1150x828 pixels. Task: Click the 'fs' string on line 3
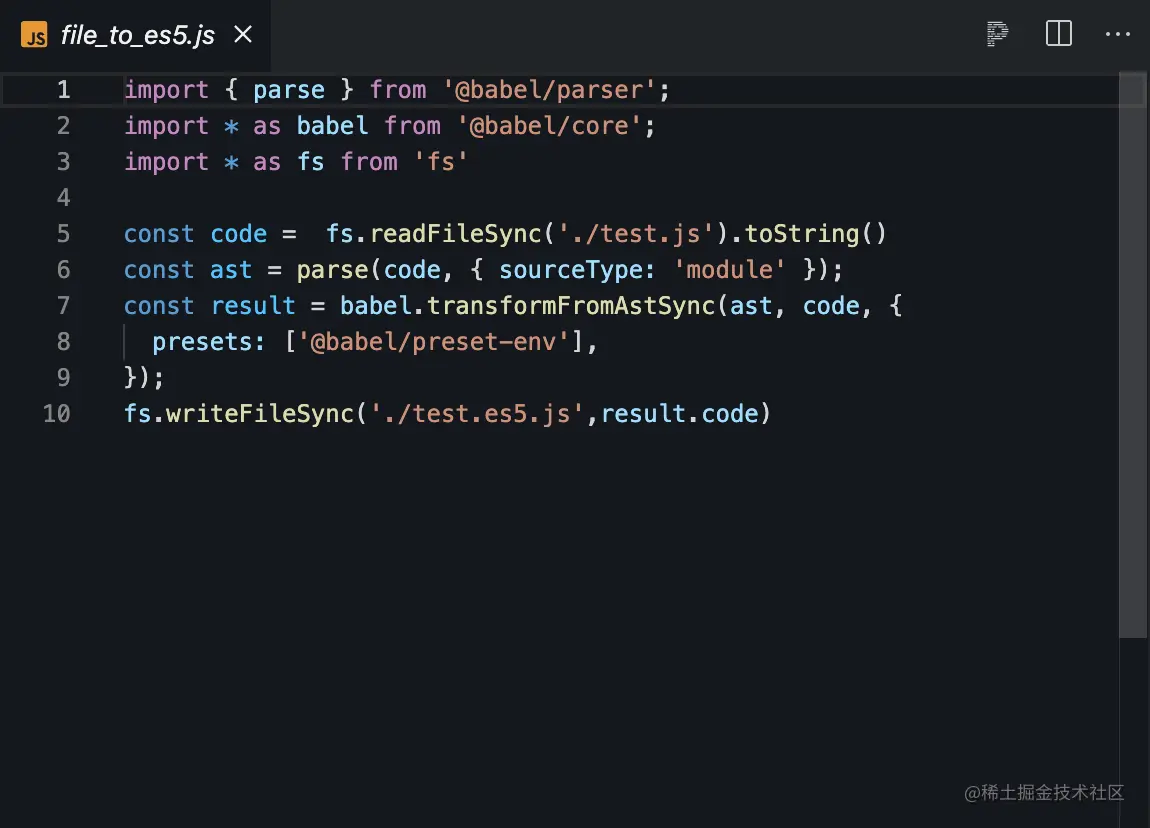point(441,161)
